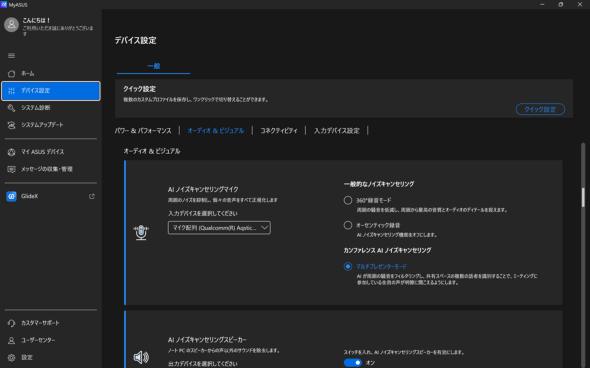The width and height of the screenshot is (590, 368).
Task: Select the オーセンティック録音 radio button
Action: pos(348,225)
